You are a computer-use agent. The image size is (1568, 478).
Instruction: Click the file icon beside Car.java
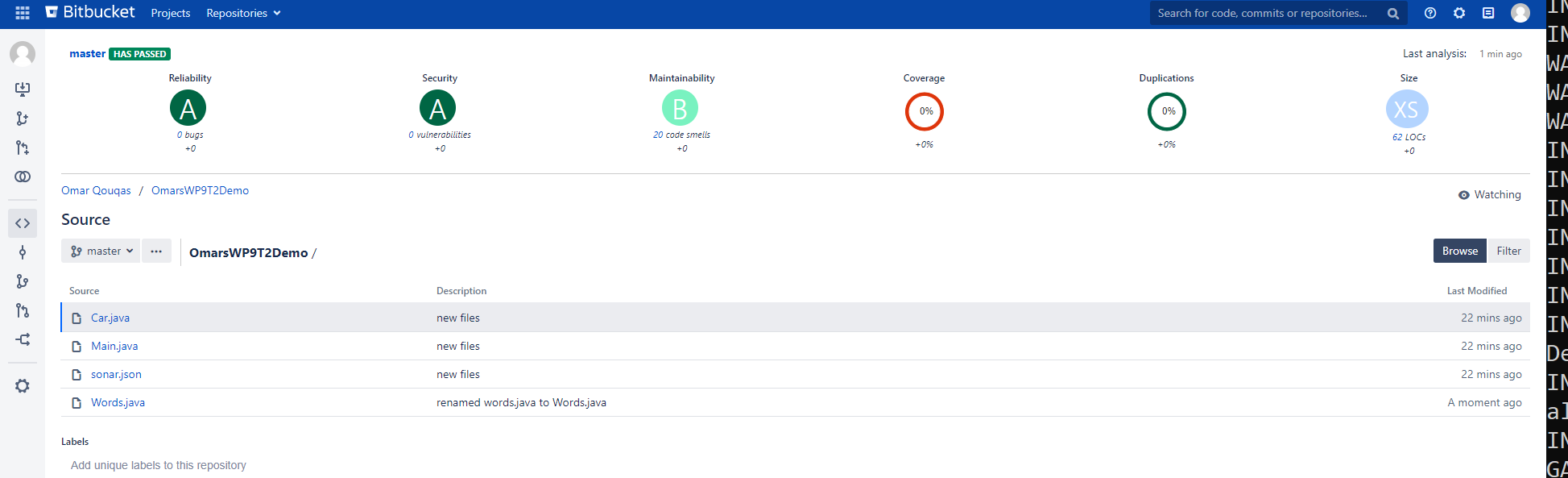pos(77,318)
